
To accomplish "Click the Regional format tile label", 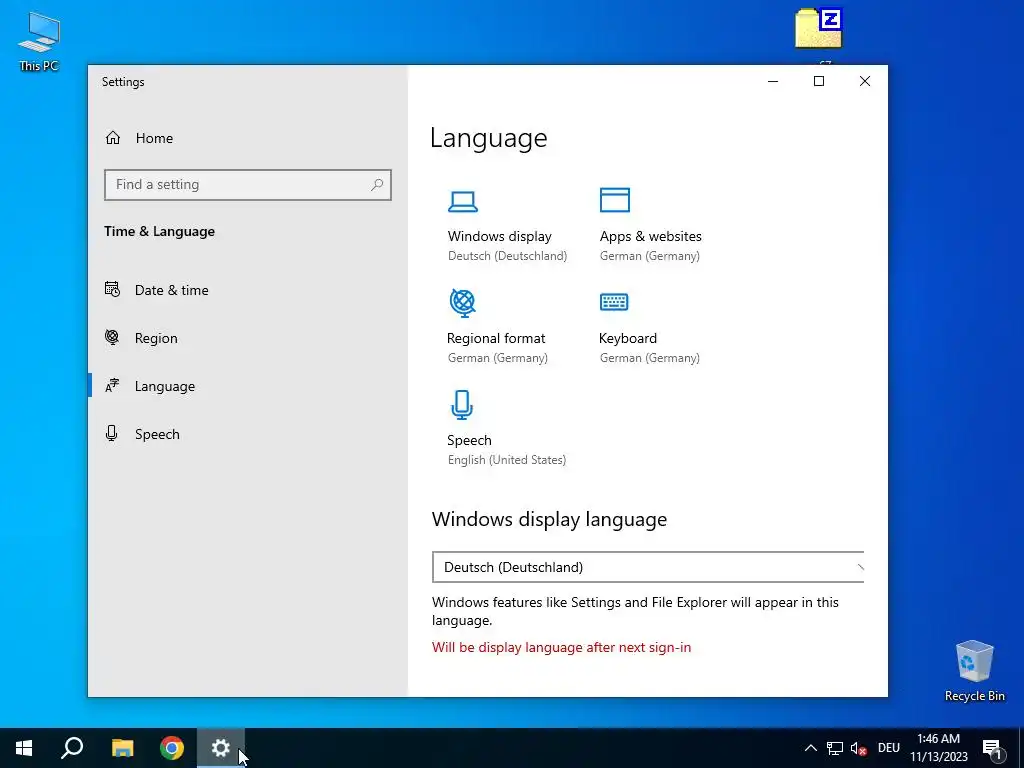I will (x=496, y=338).
